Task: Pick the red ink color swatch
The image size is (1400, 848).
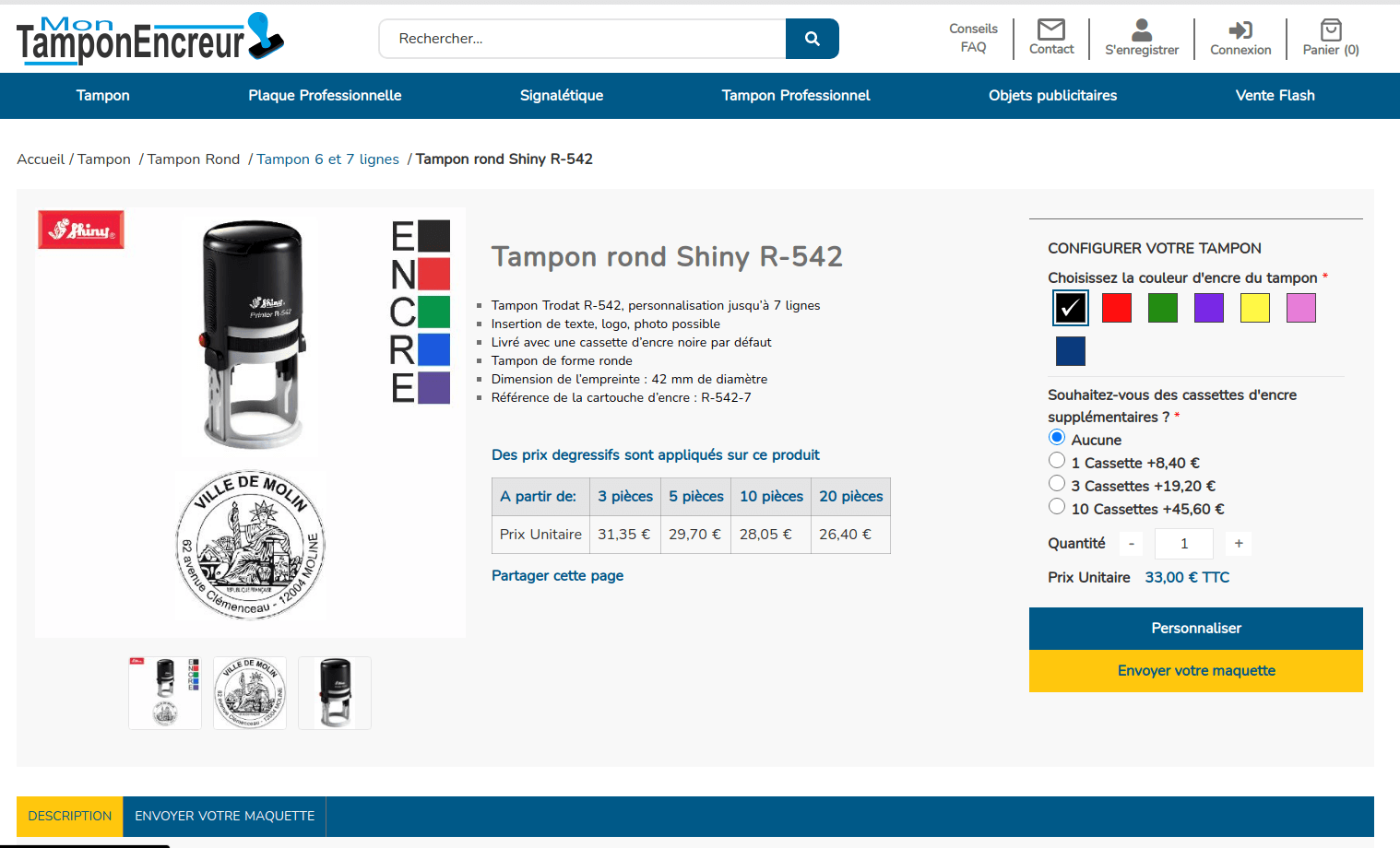Action: [x=1117, y=308]
